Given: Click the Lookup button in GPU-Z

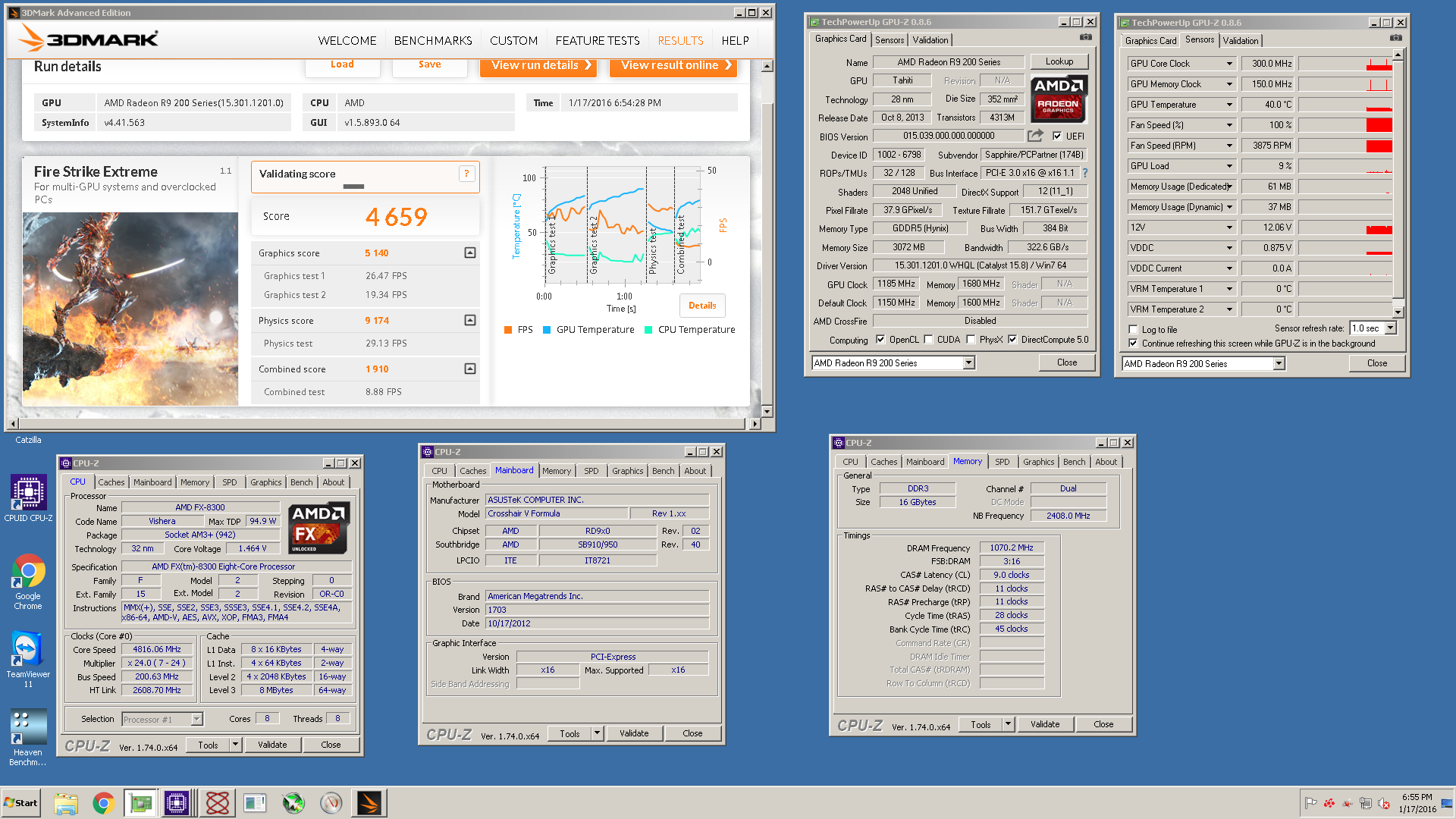Looking at the screenshot, I should 1059,61.
